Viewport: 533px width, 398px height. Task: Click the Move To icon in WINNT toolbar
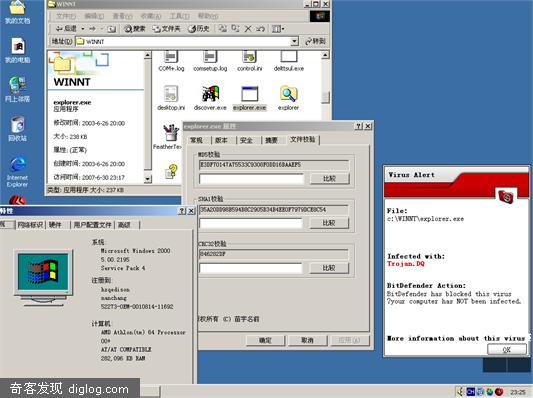click(x=223, y=29)
